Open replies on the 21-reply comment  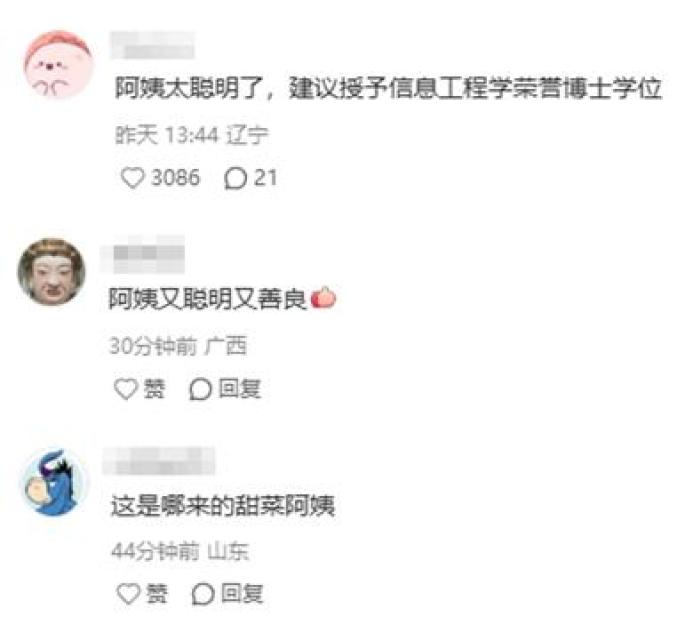235,178
